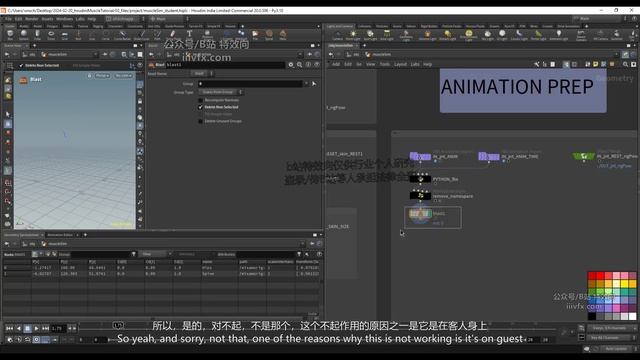Select the ANIMATION PREP sticky note
Viewport: 640px width, 360px height.
point(523,90)
